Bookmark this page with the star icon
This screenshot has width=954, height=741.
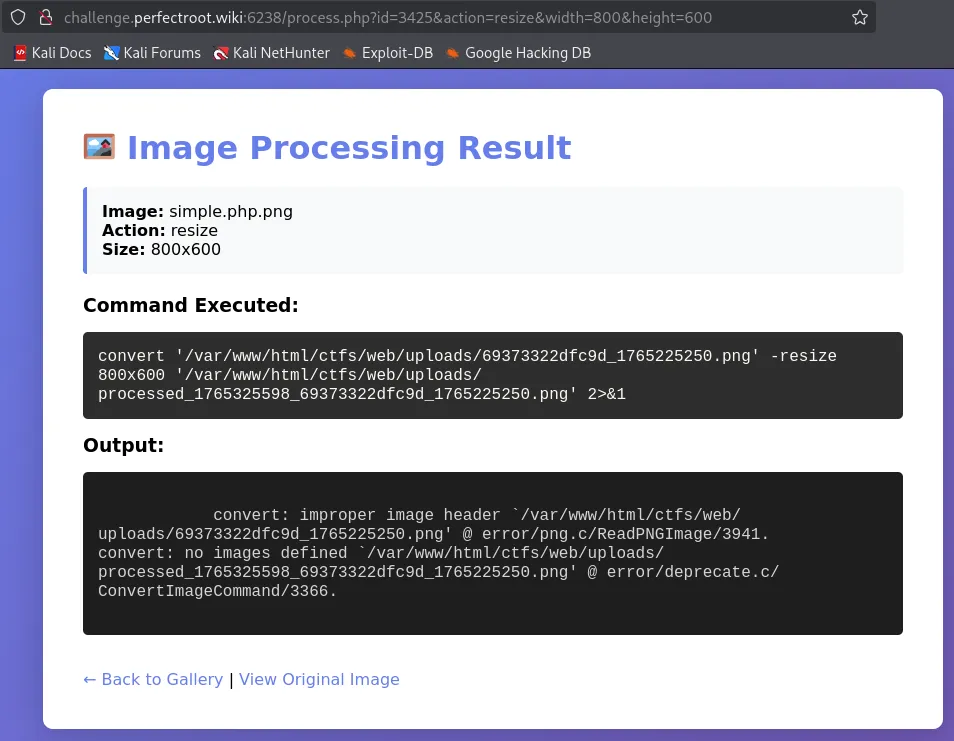point(859,17)
